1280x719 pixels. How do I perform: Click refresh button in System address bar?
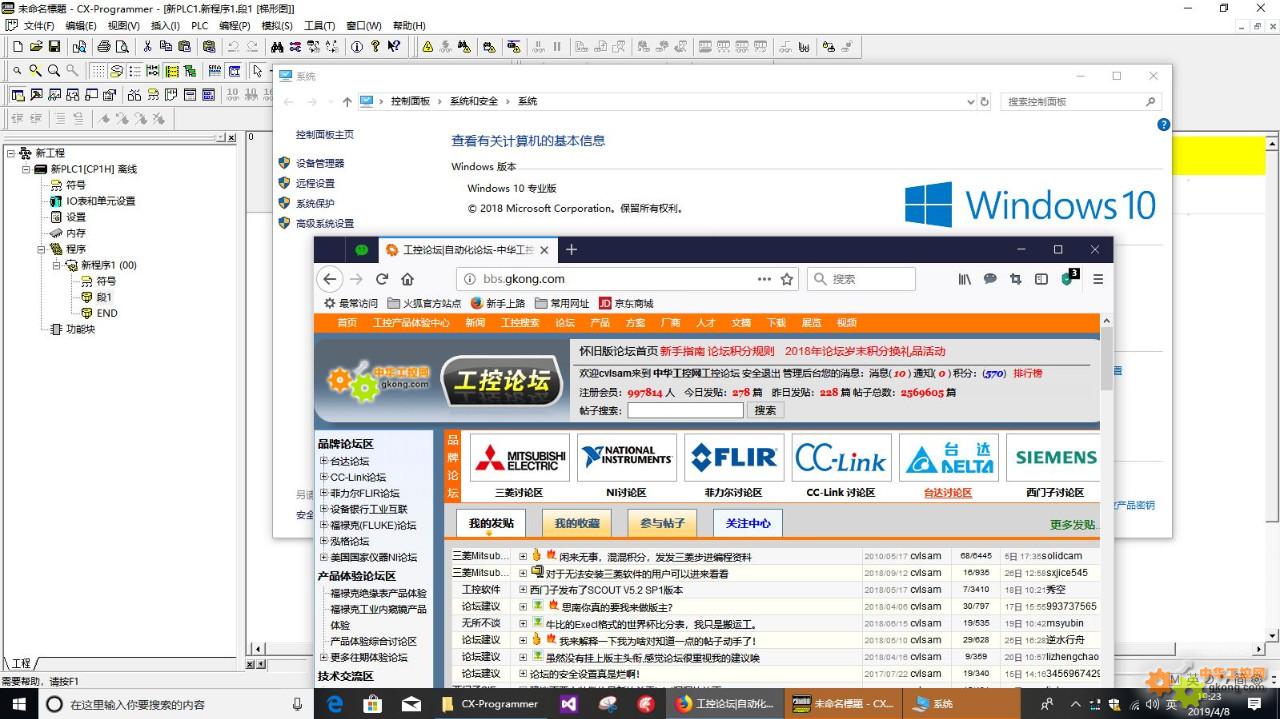984,101
